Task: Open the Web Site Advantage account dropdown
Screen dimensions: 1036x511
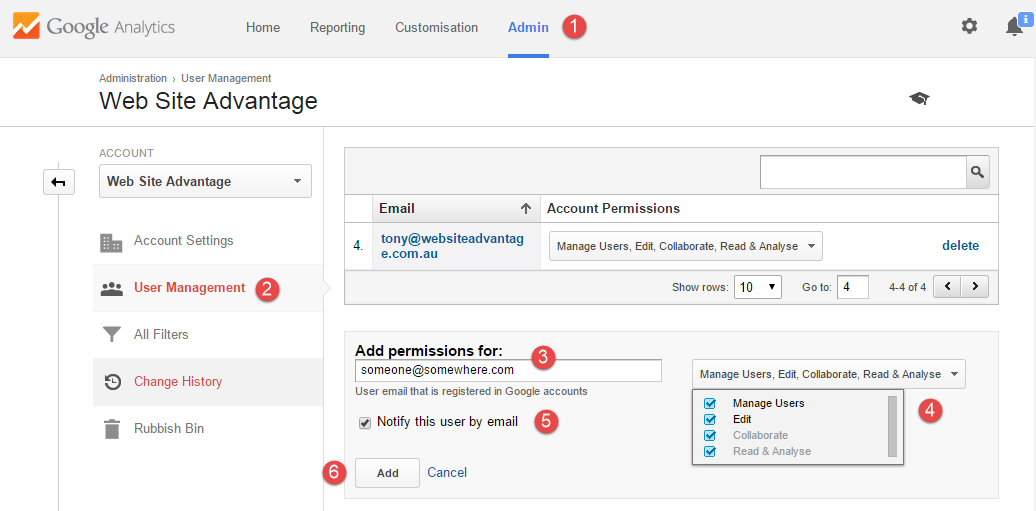Action: (x=205, y=181)
